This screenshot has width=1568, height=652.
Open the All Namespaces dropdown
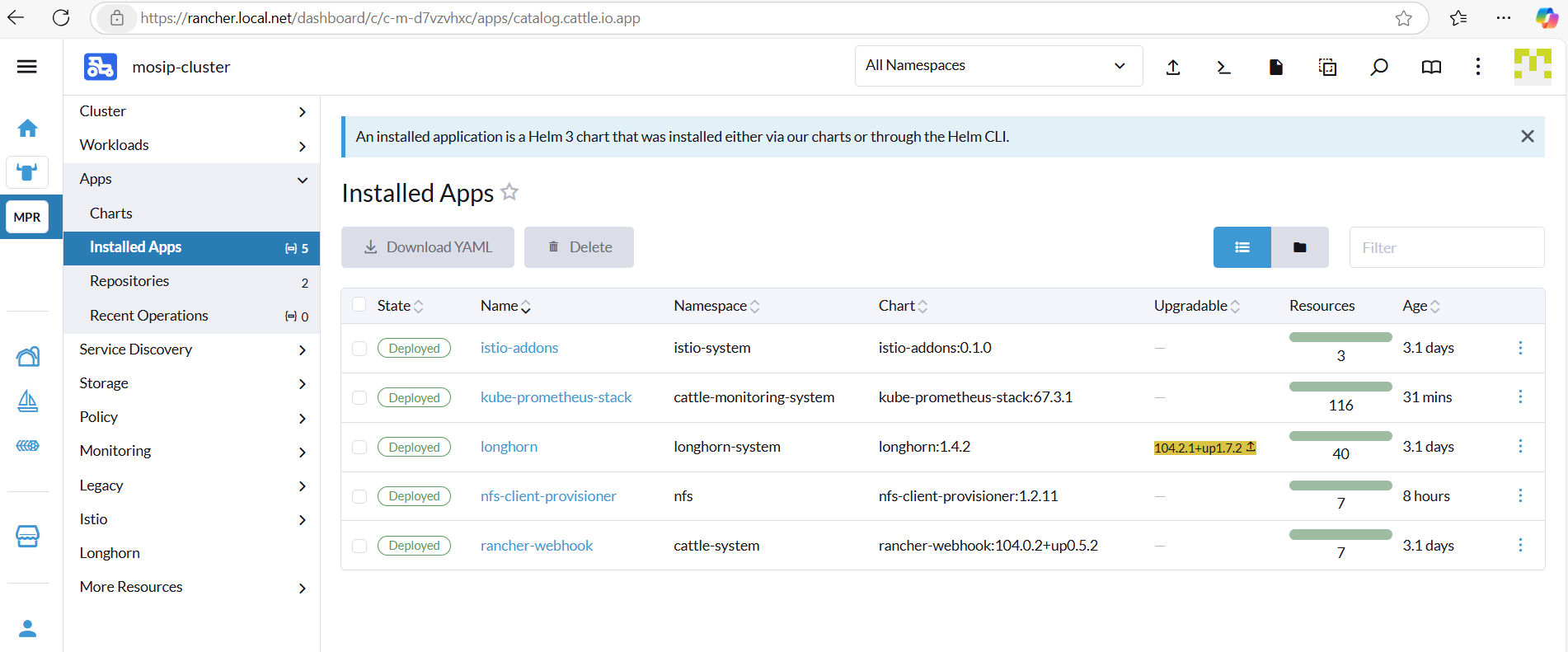coord(998,66)
